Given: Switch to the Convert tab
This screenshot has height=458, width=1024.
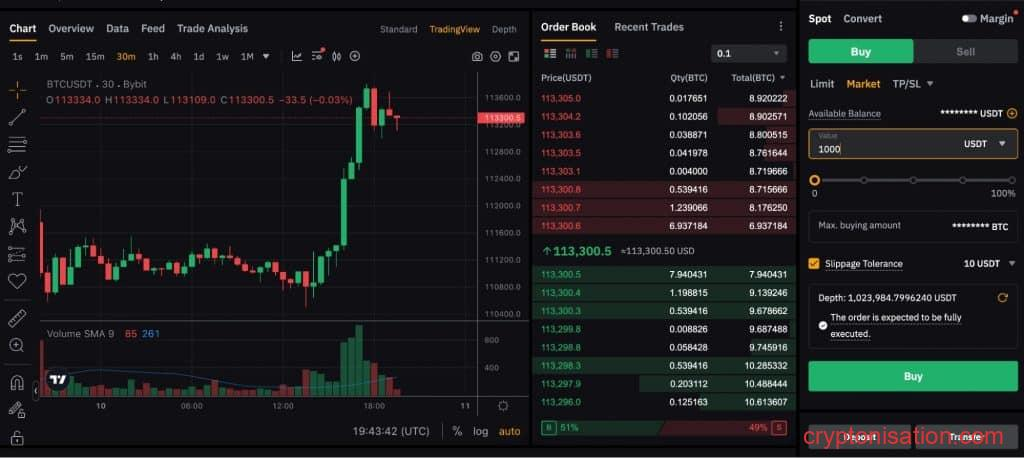Looking at the screenshot, I should [x=863, y=19].
